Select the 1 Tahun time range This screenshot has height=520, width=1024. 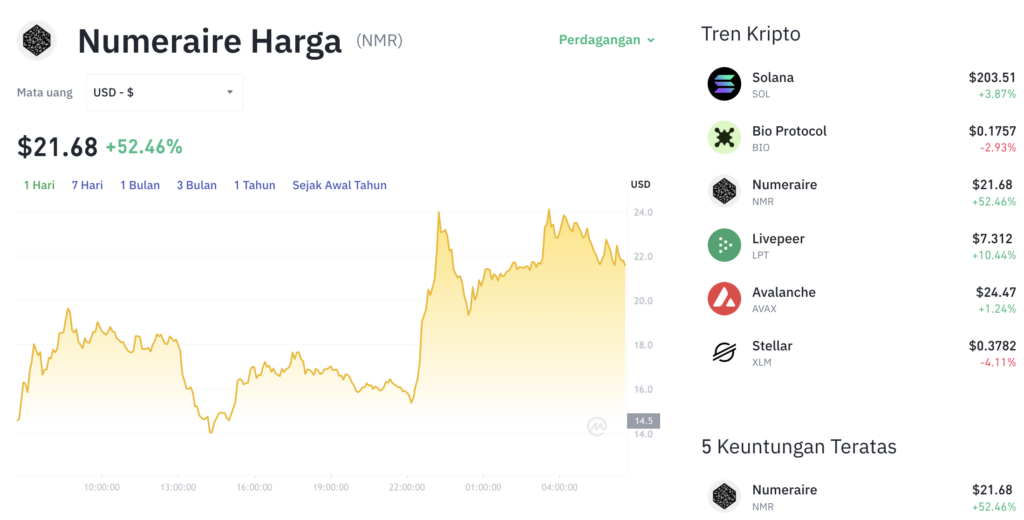[255, 185]
